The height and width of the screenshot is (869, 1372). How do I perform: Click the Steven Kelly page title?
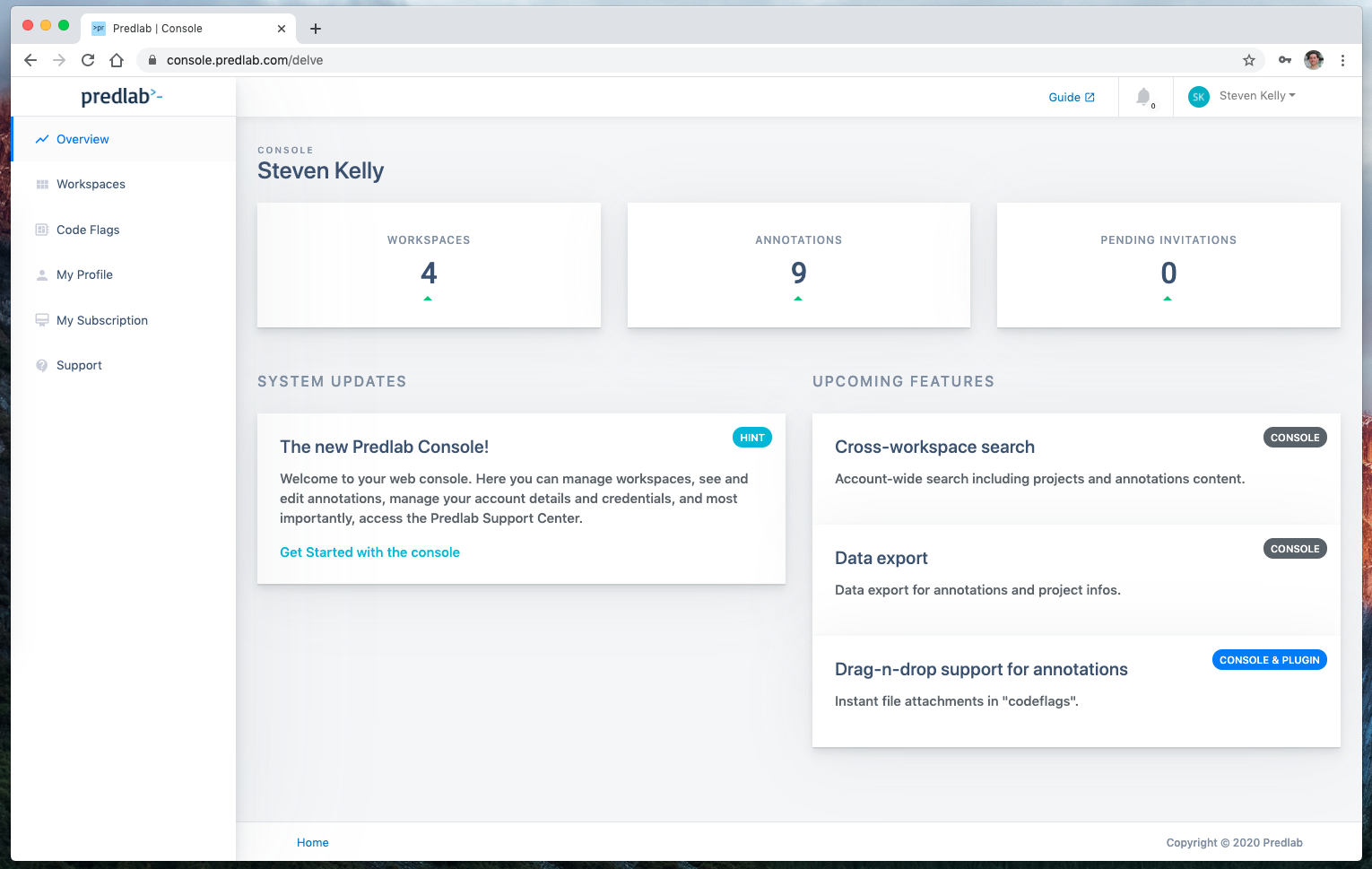pos(321,170)
